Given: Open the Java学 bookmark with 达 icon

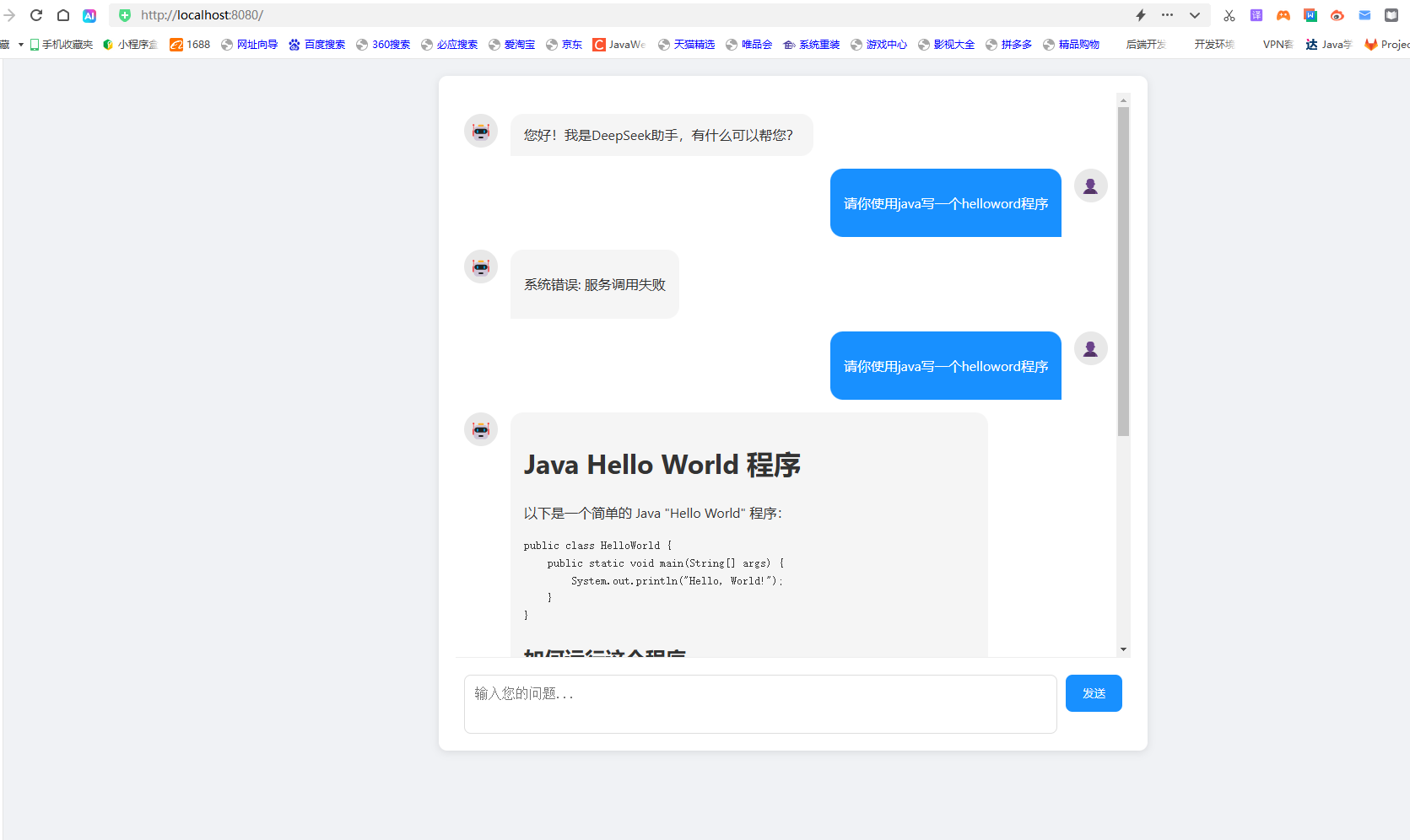Looking at the screenshot, I should (1329, 45).
